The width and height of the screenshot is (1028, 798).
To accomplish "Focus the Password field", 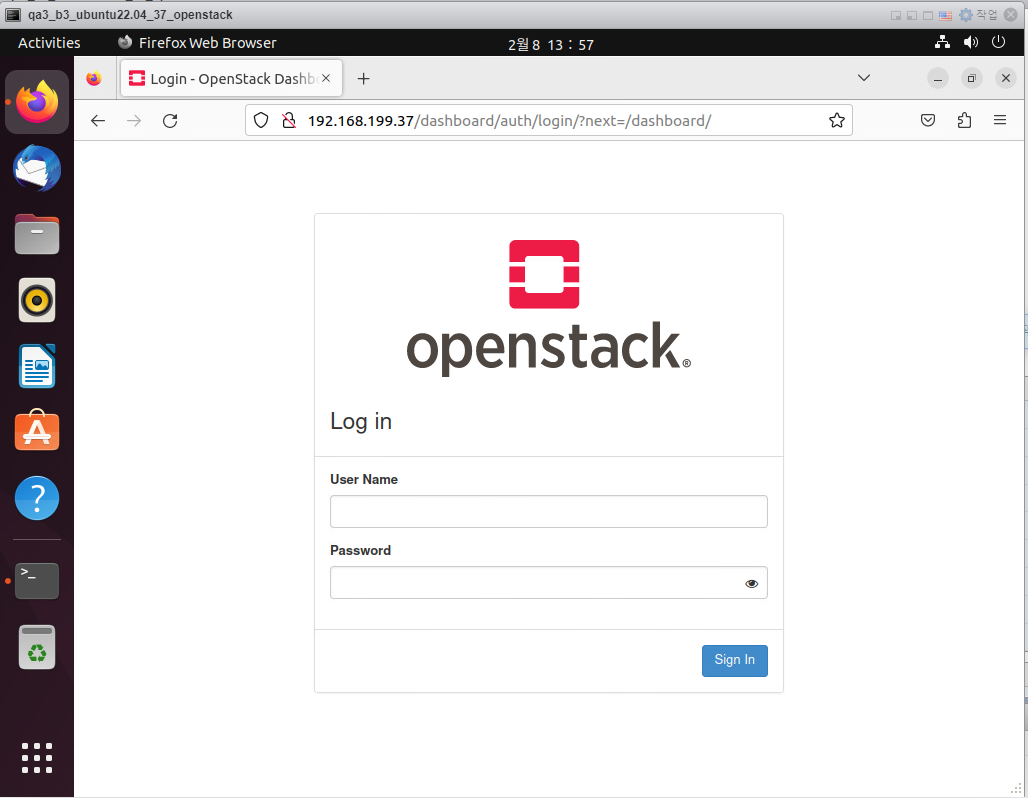I will point(549,582).
